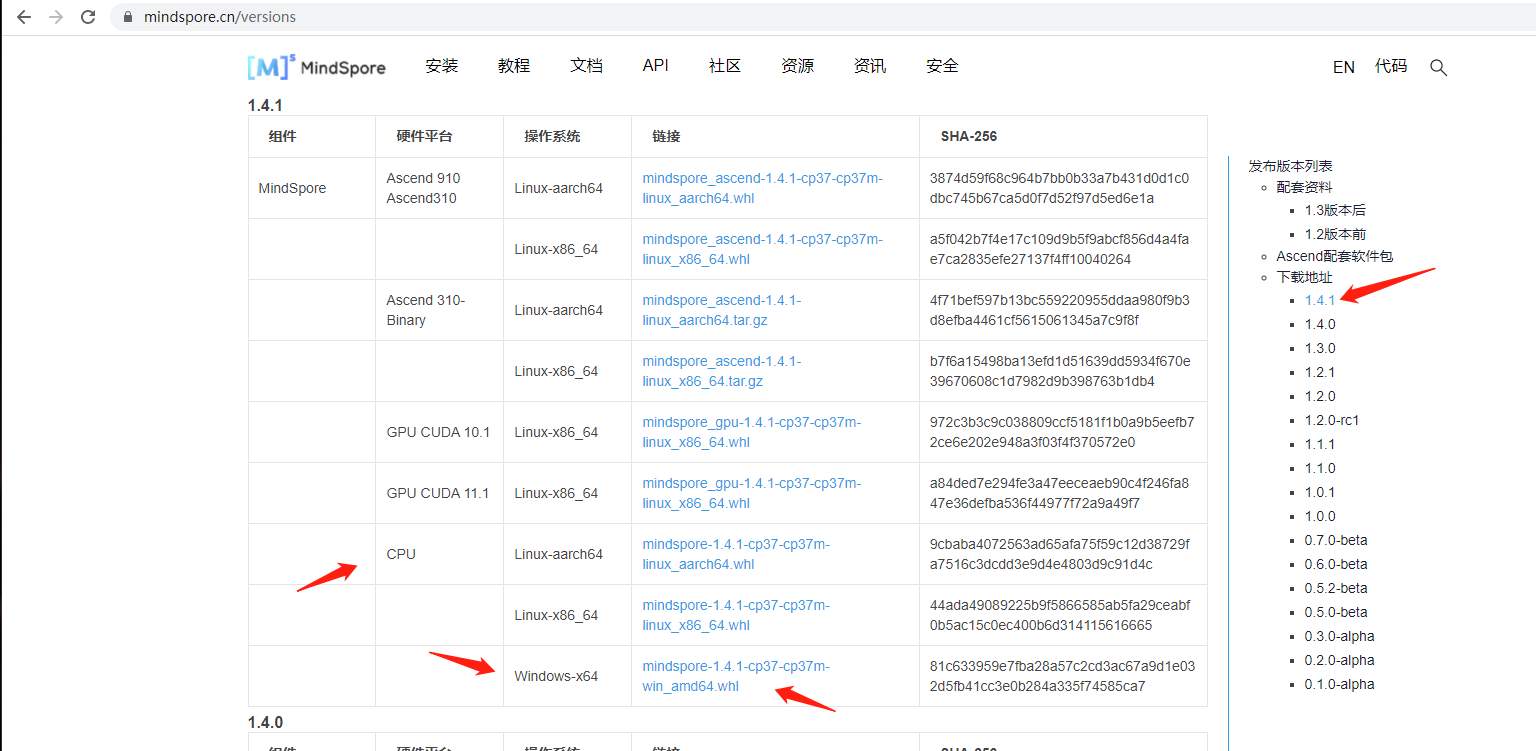Select version 0.6.0-beta in sidebar list
This screenshot has width=1536, height=751.
click(x=1336, y=564)
